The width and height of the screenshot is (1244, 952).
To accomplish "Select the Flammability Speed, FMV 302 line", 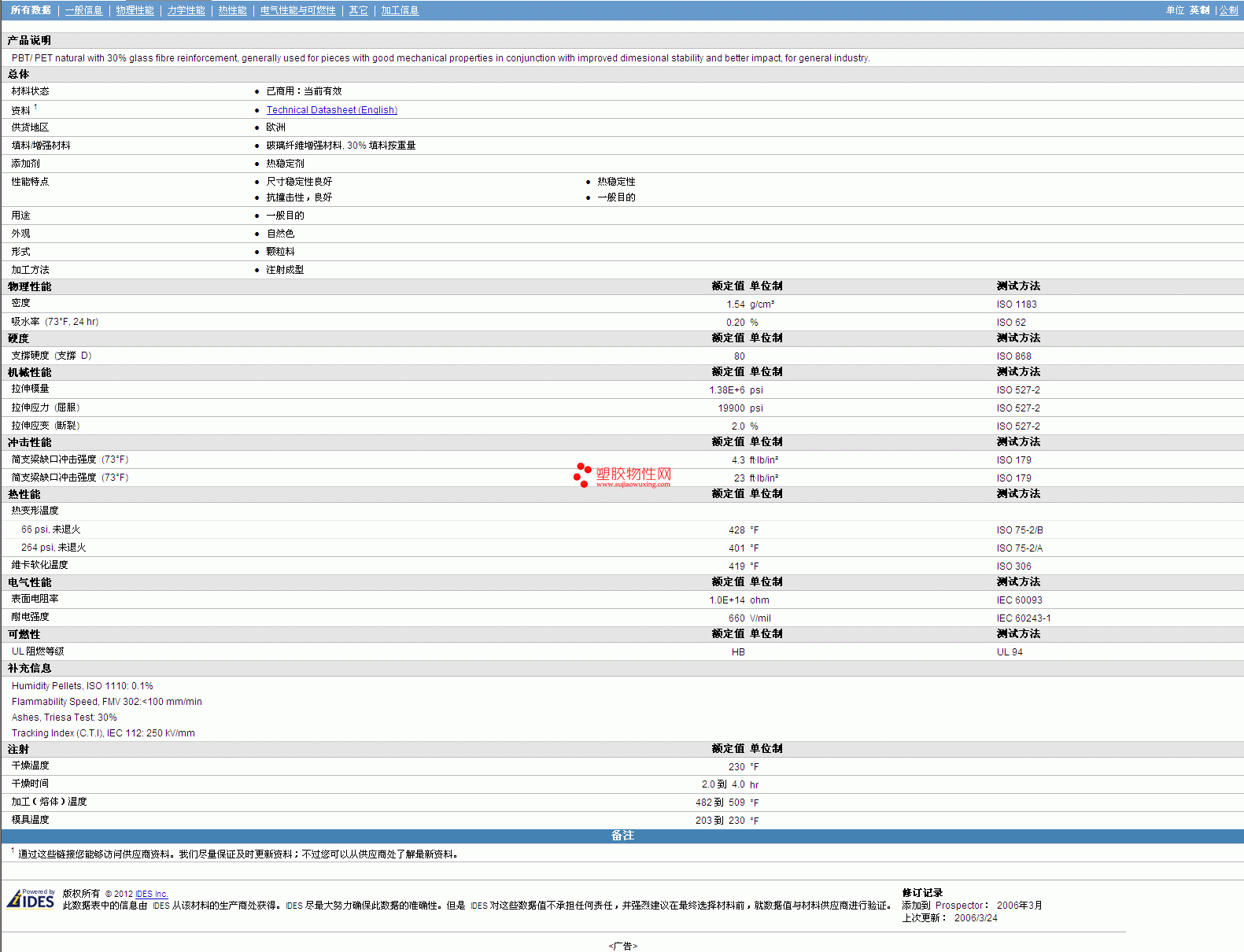I will click(107, 702).
